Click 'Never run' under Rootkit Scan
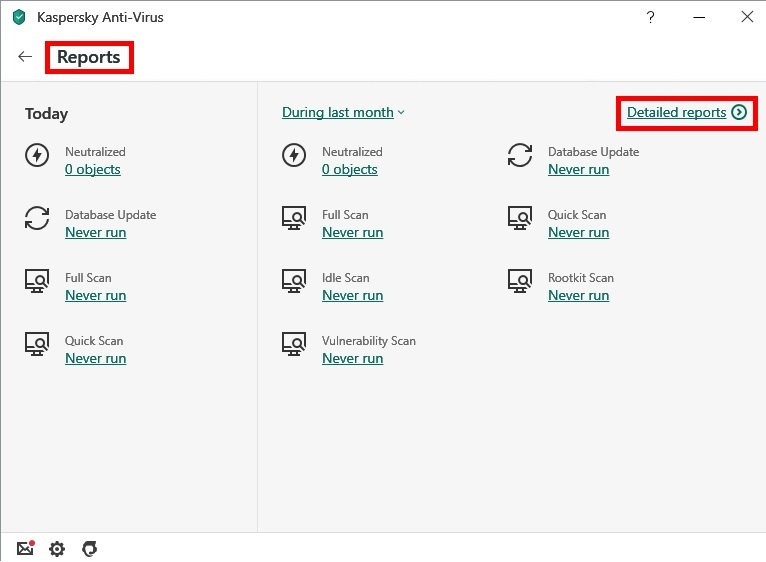 (x=578, y=295)
